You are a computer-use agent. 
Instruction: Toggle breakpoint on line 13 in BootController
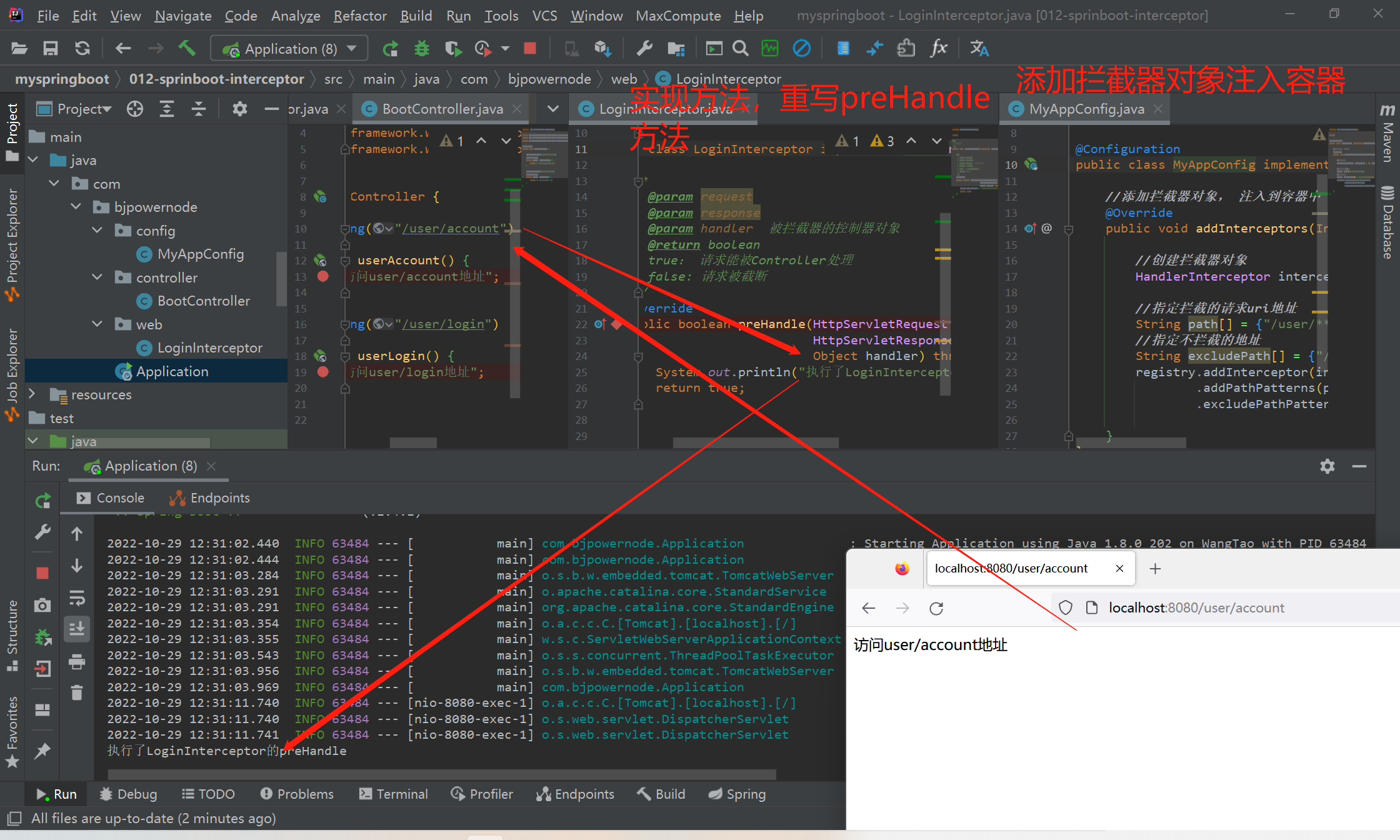pos(323,276)
